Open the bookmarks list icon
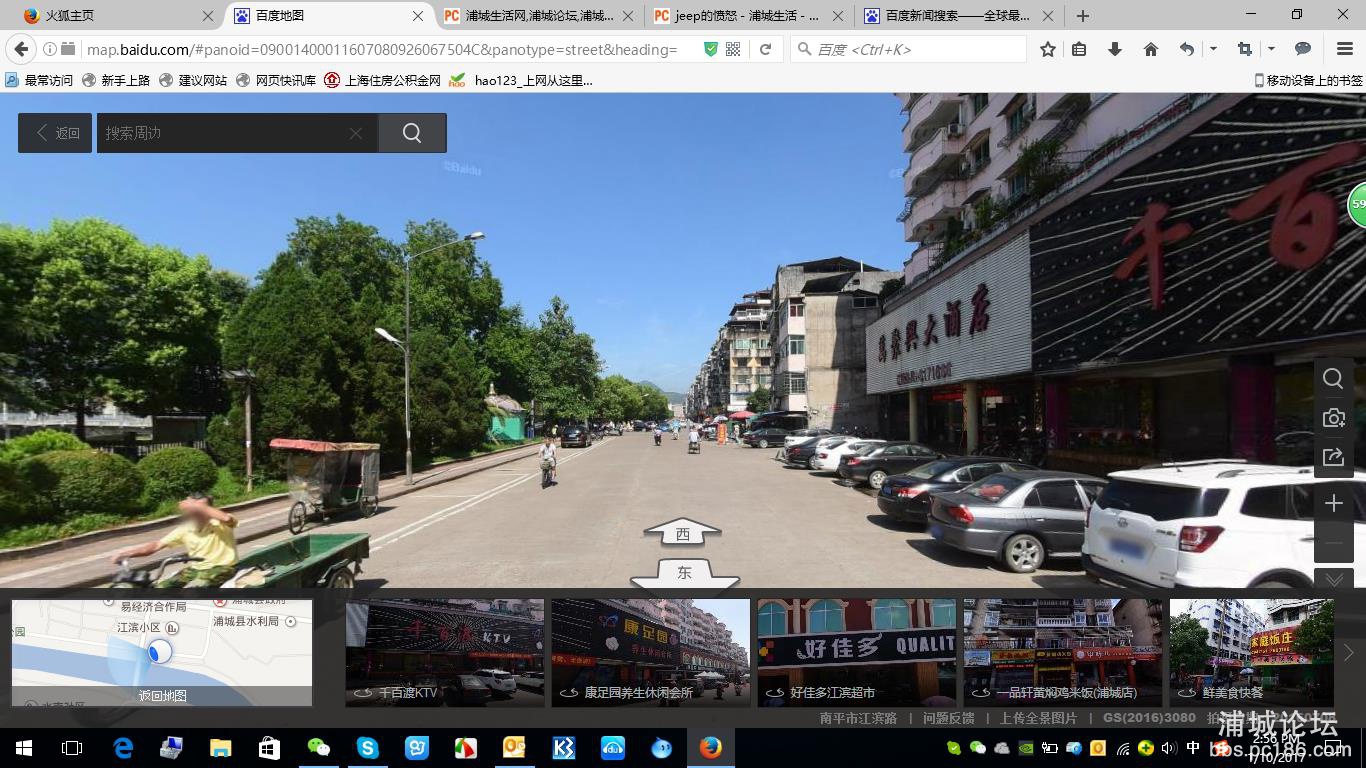This screenshot has height=768, width=1366. [x=1079, y=49]
